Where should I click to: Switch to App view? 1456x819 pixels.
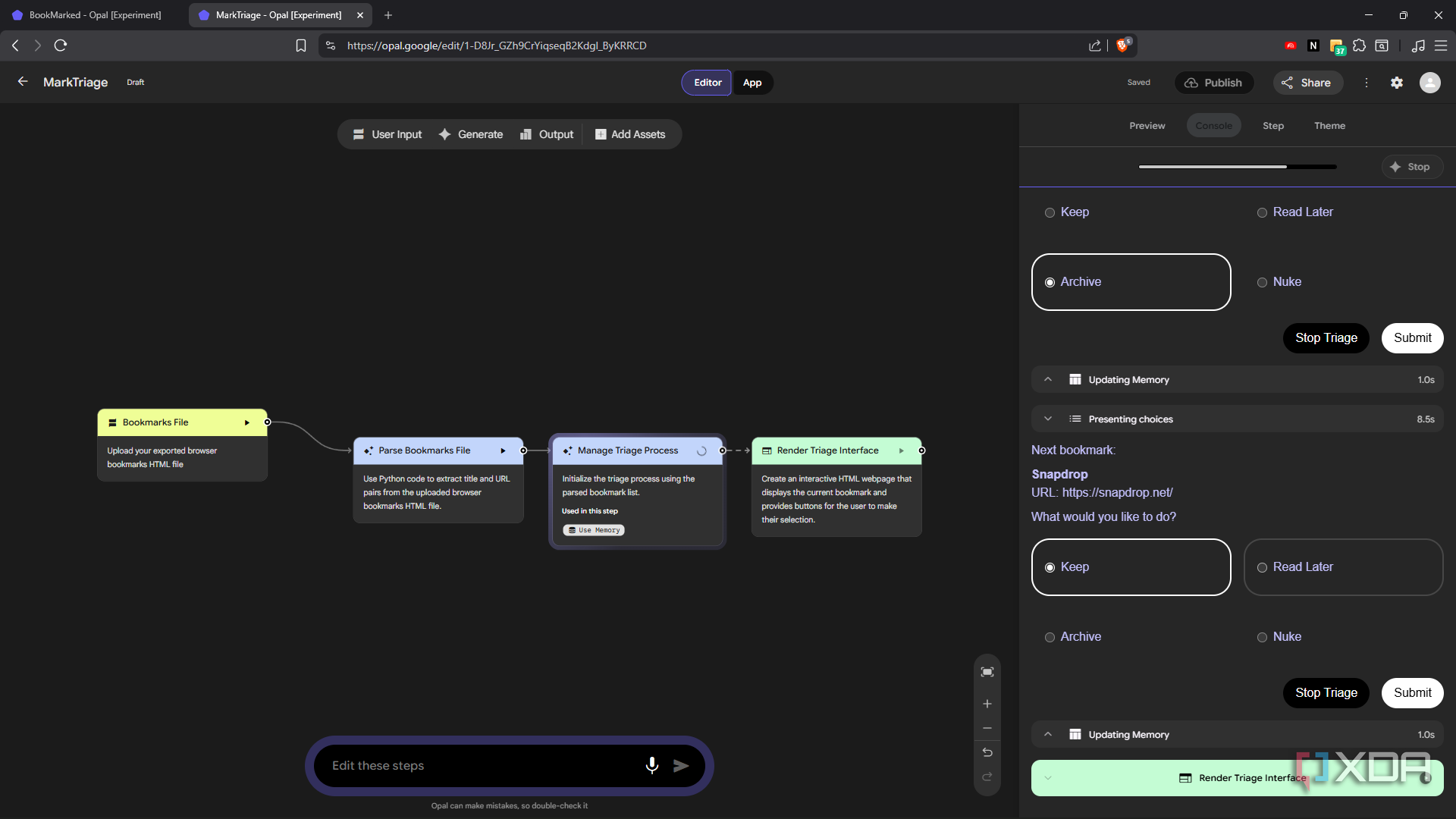pos(752,83)
